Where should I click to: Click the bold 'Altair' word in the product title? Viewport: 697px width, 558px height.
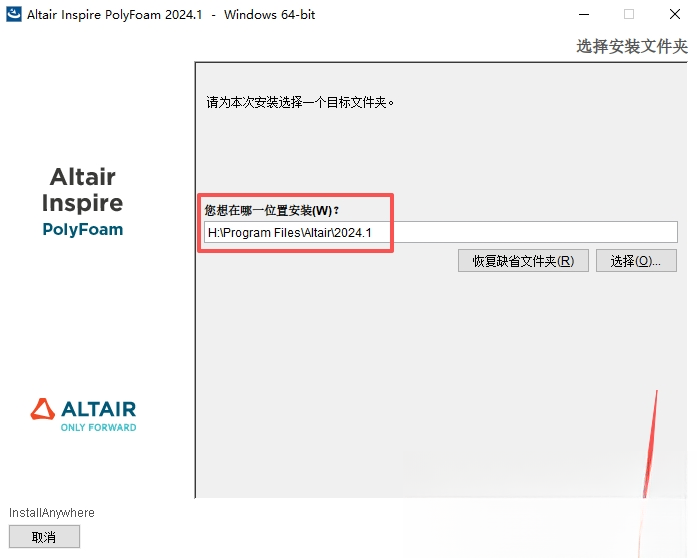point(83,177)
